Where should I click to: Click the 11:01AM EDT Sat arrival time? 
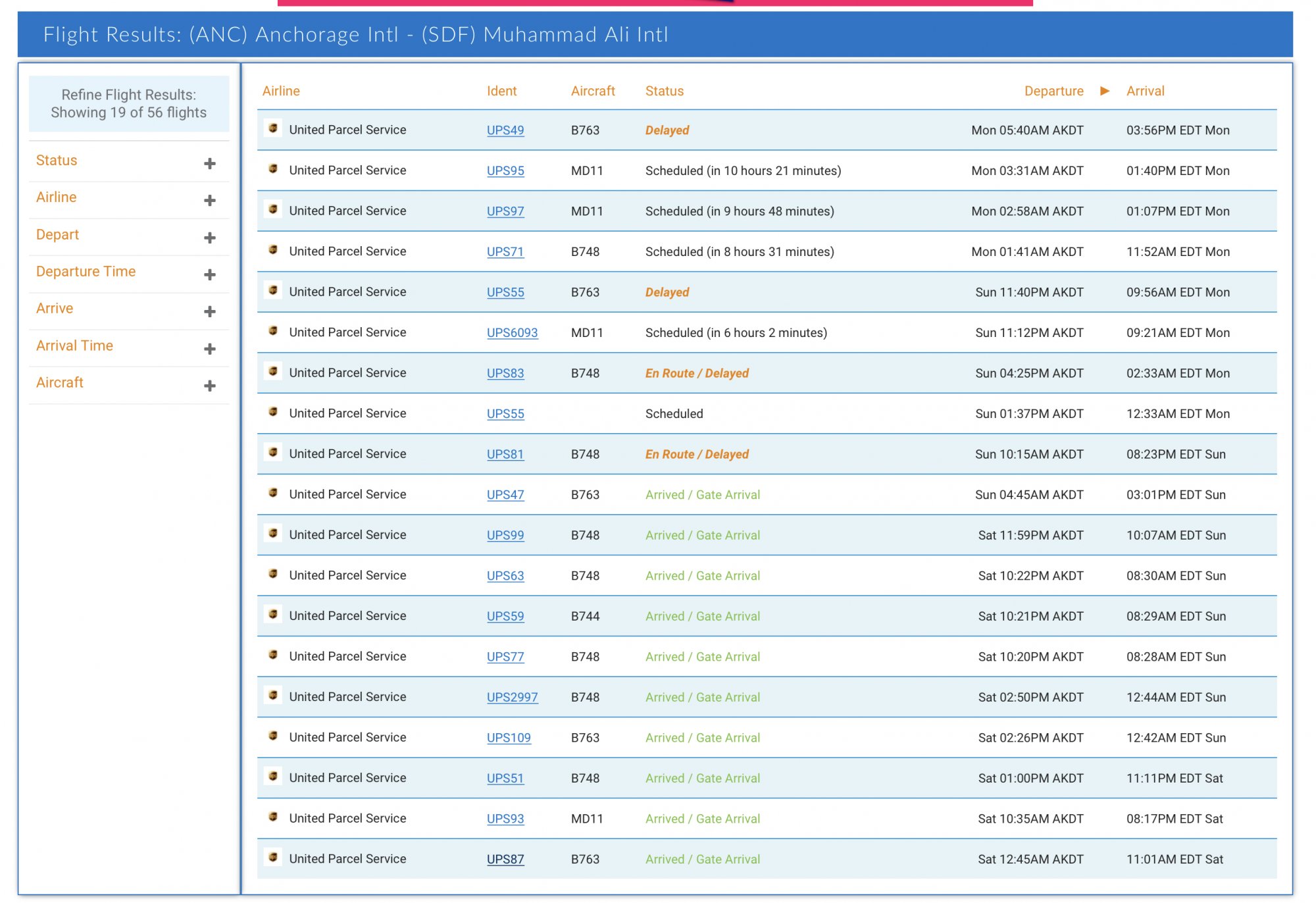1175,859
